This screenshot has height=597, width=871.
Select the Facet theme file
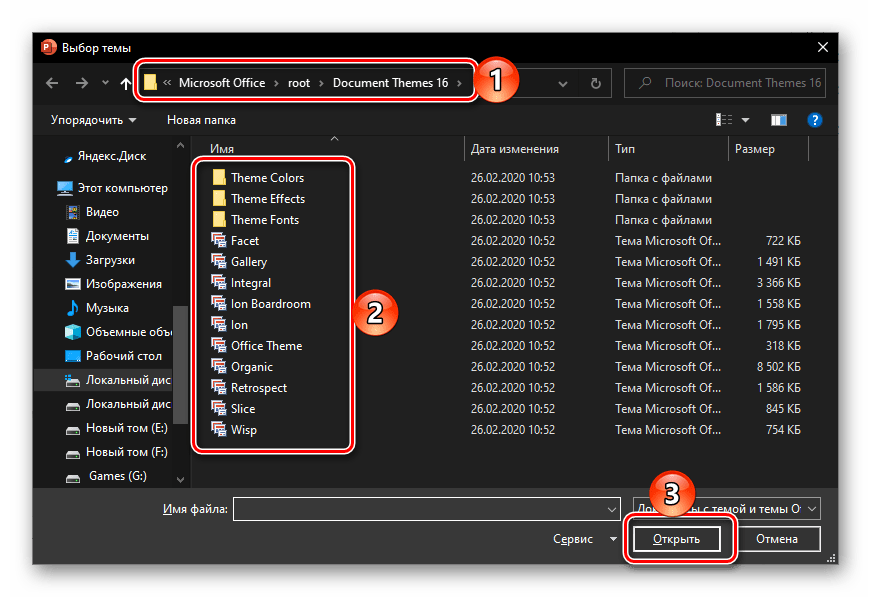coord(245,241)
